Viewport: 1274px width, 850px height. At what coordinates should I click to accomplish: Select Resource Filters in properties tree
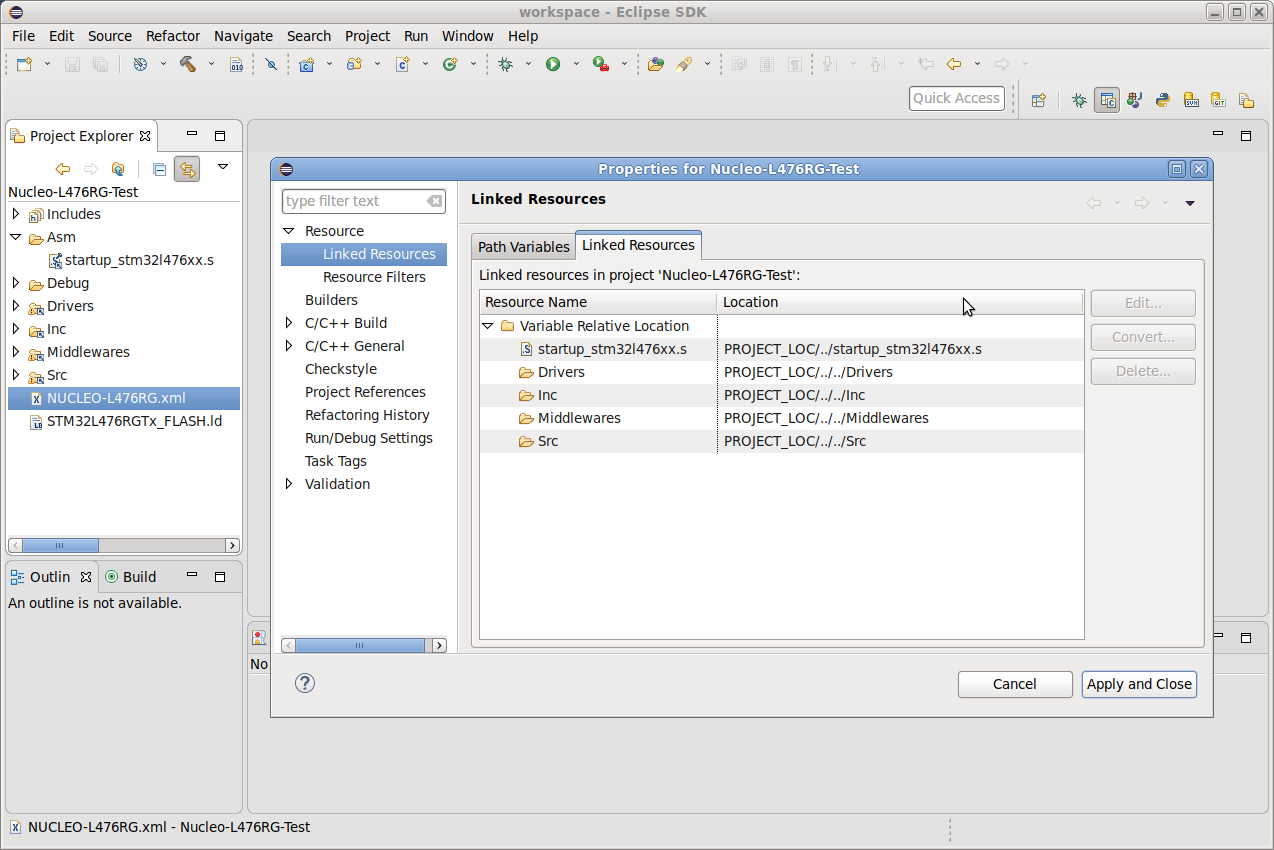point(374,277)
